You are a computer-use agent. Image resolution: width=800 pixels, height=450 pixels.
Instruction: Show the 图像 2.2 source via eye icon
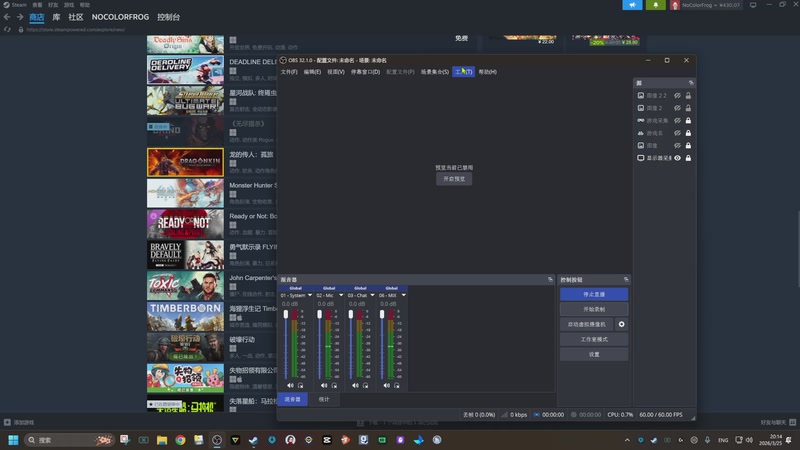[677, 95]
